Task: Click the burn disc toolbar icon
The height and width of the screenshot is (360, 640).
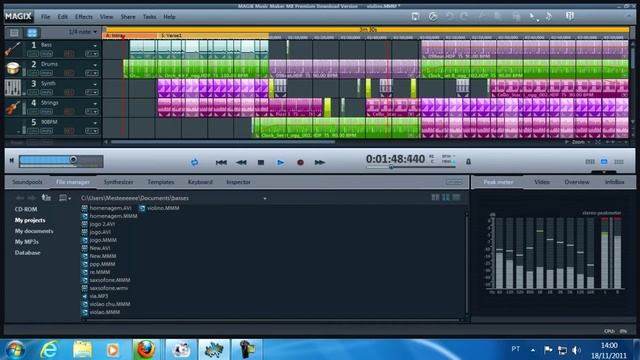Action: pos(433,16)
